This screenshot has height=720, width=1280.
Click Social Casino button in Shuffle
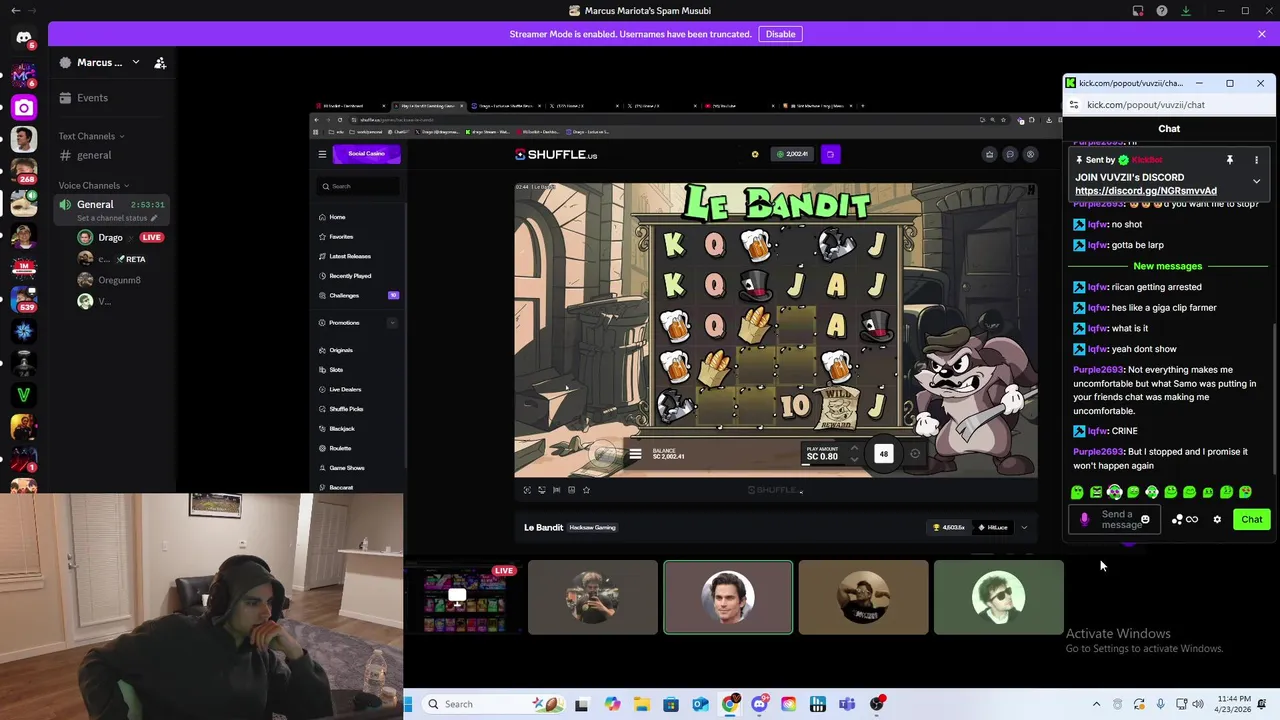(366, 154)
